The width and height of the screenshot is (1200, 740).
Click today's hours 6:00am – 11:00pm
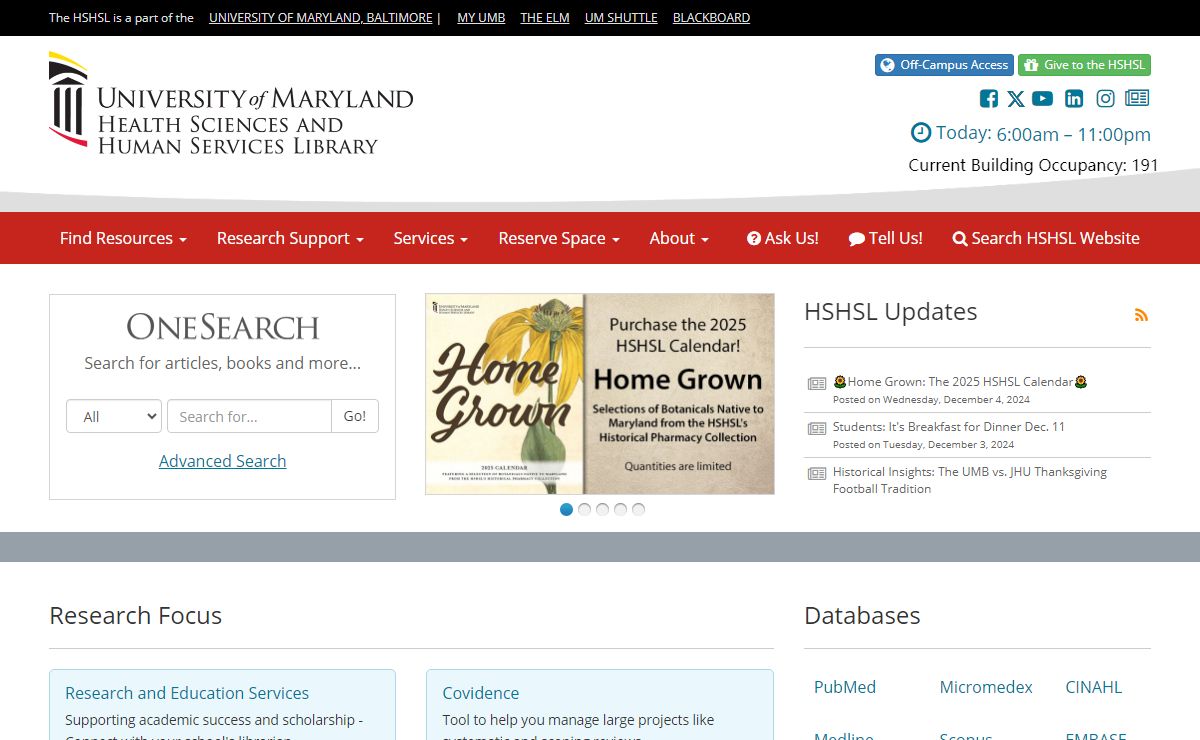pos(1073,134)
